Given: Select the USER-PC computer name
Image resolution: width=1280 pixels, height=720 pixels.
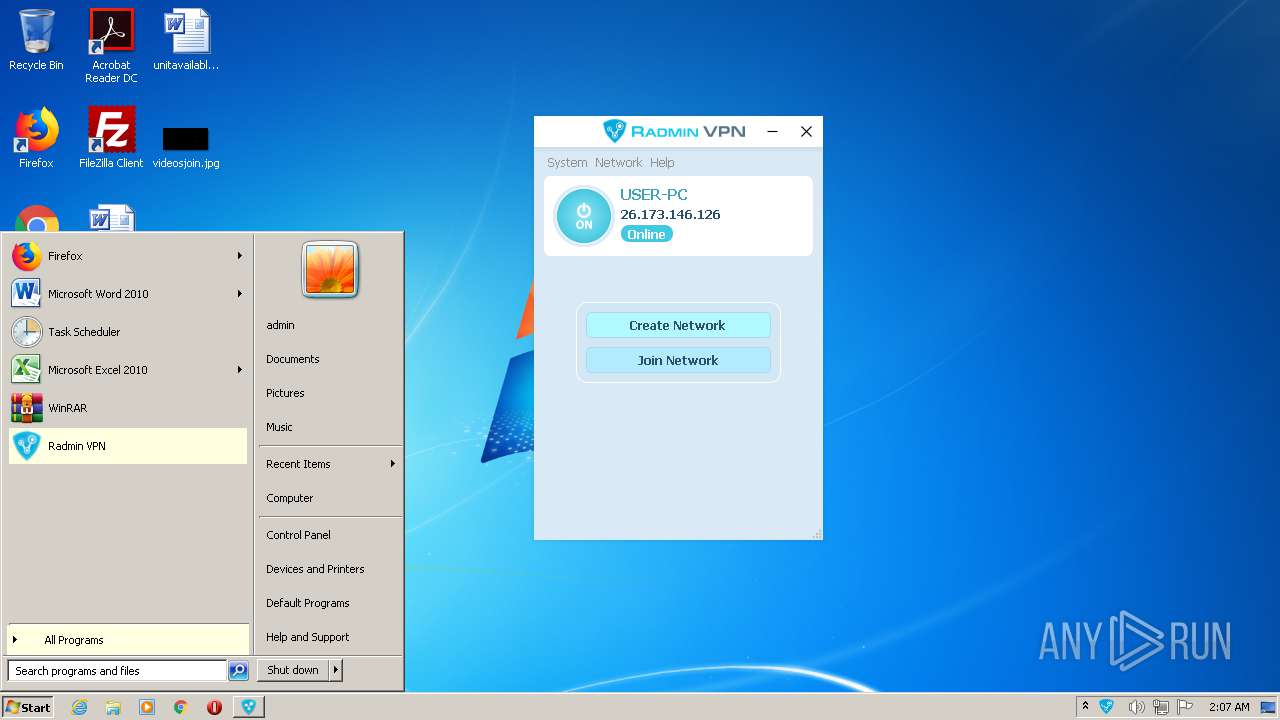Looking at the screenshot, I should (x=654, y=195).
